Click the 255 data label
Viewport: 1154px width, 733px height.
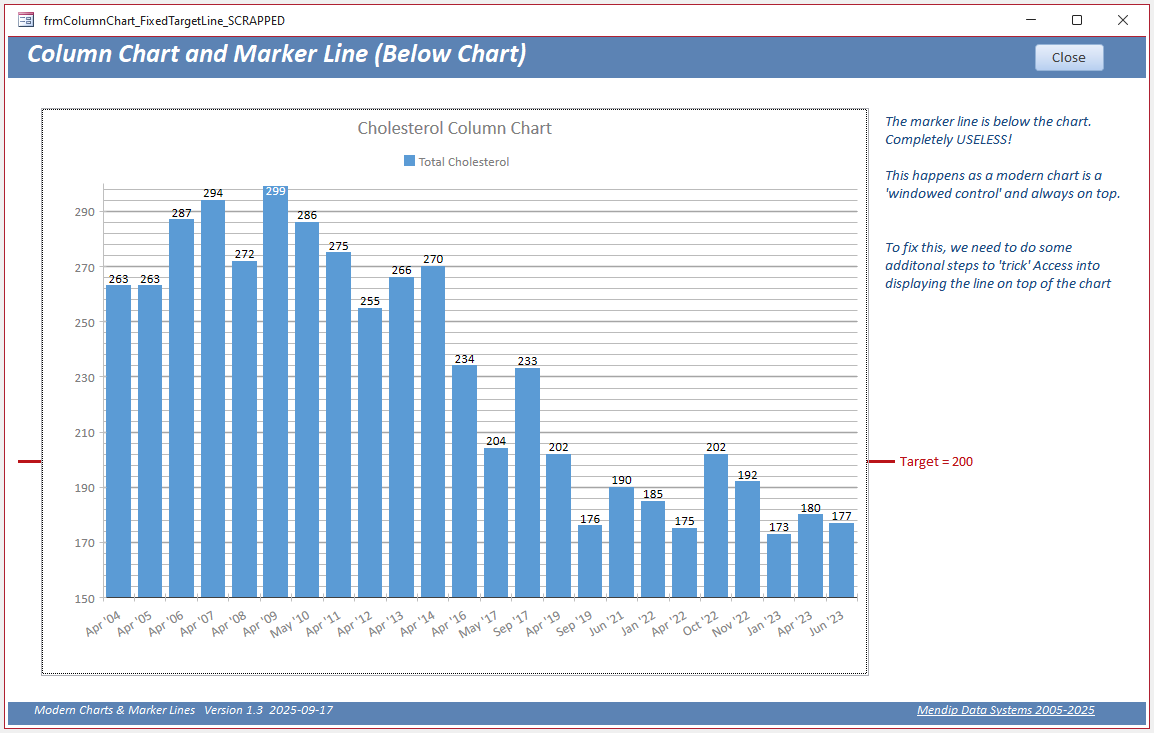[x=370, y=301]
